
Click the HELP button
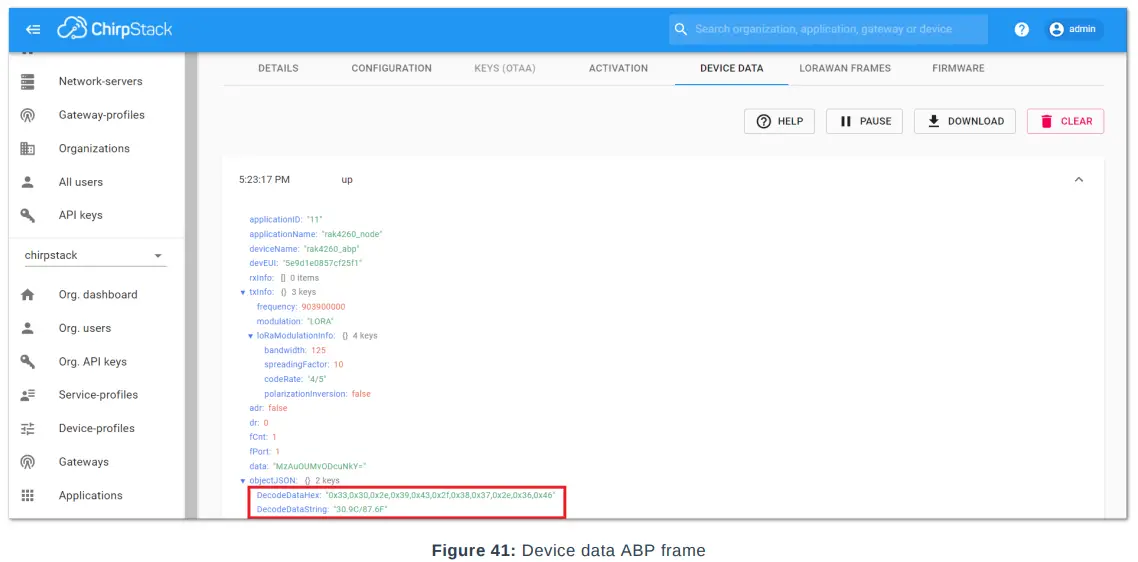tap(779, 121)
